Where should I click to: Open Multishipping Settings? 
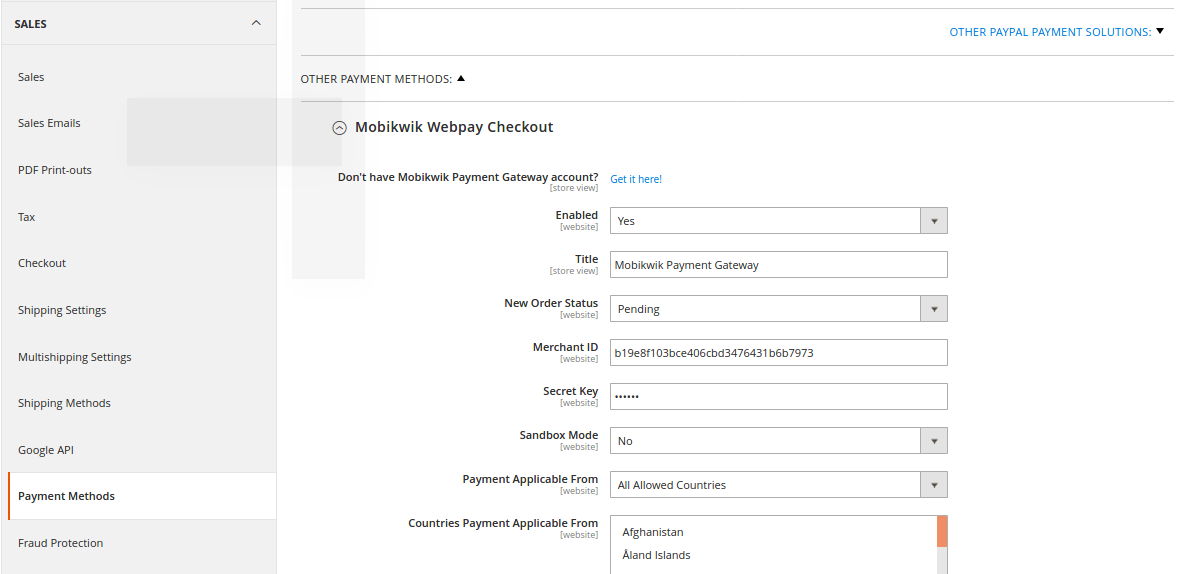(75, 356)
